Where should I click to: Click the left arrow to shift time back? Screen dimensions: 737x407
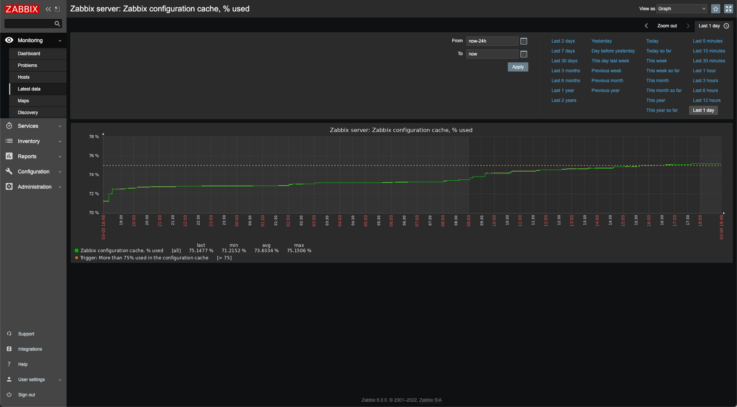coord(646,25)
